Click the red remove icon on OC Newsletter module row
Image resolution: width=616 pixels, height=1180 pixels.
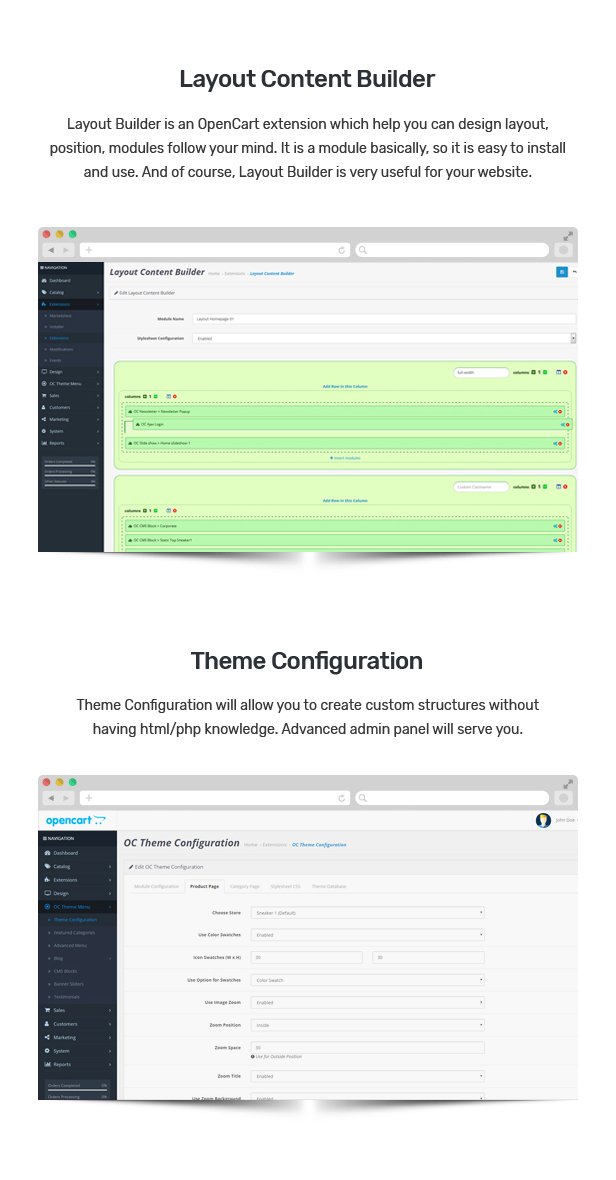560,412
